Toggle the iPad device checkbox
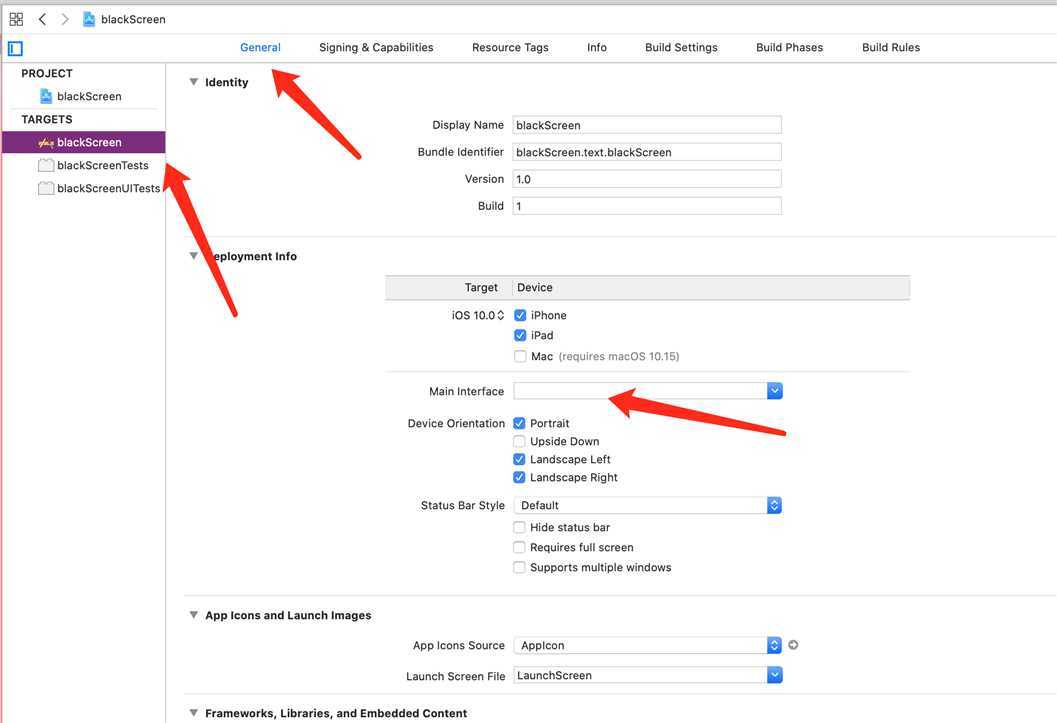The width and height of the screenshot is (1057, 723). coord(520,336)
